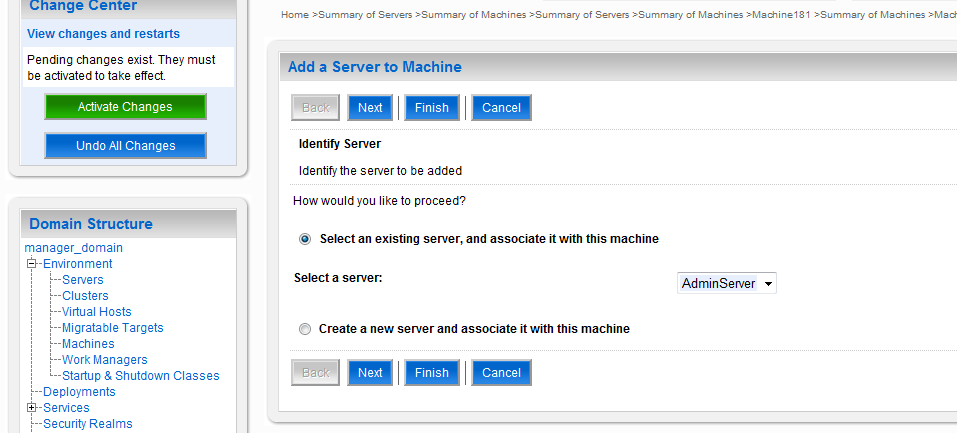The height and width of the screenshot is (433, 957).
Task: Open Security Realms tree item
Action: point(87,423)
